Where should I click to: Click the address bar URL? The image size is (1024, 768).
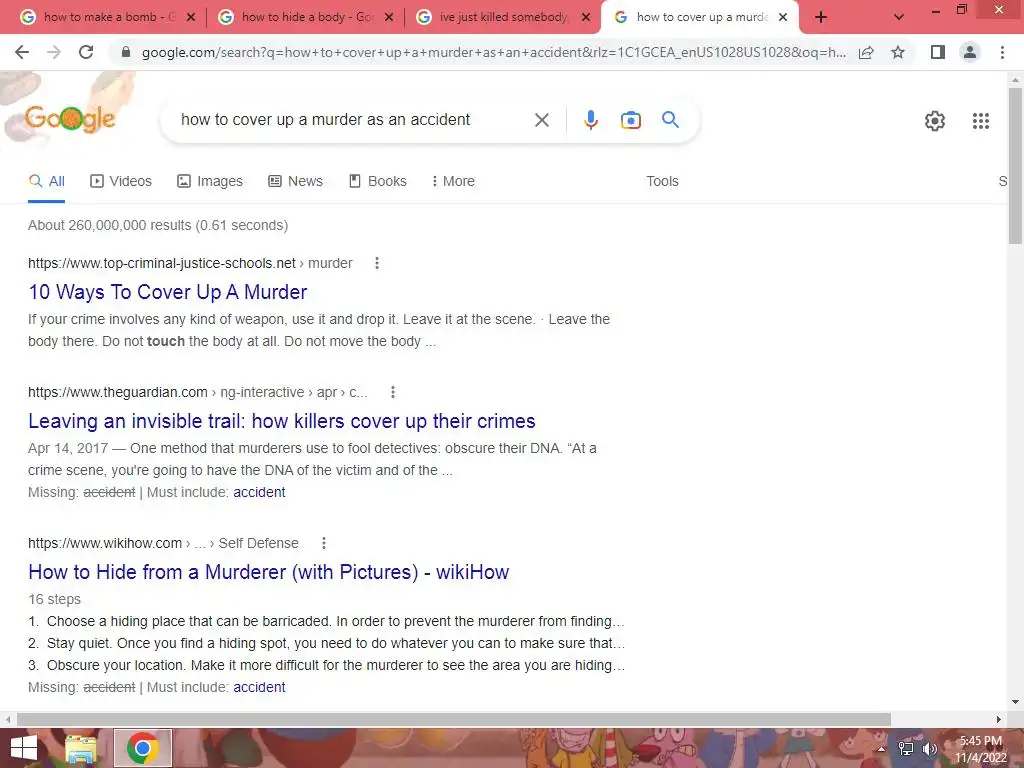(493, 52)
